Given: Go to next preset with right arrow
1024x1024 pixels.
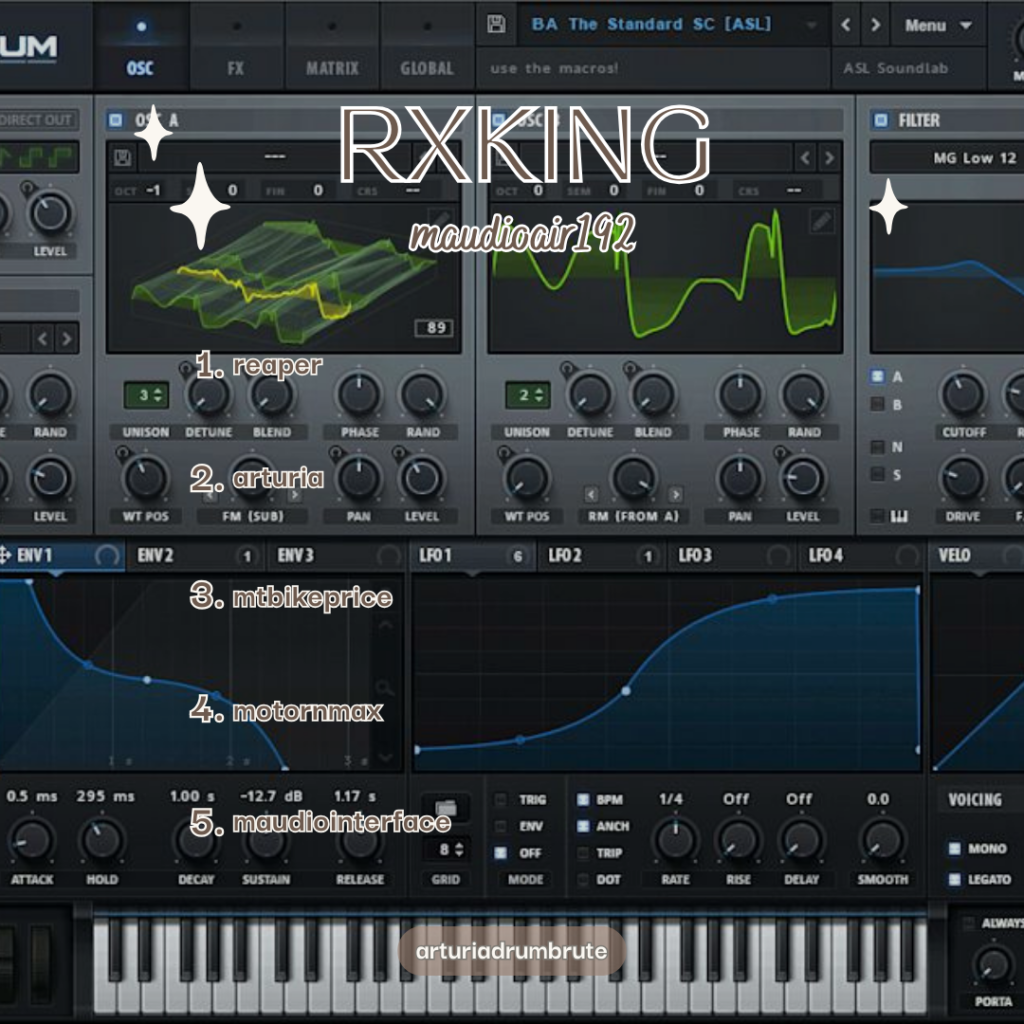Looking at the screenshot, I should coord(876,25).
